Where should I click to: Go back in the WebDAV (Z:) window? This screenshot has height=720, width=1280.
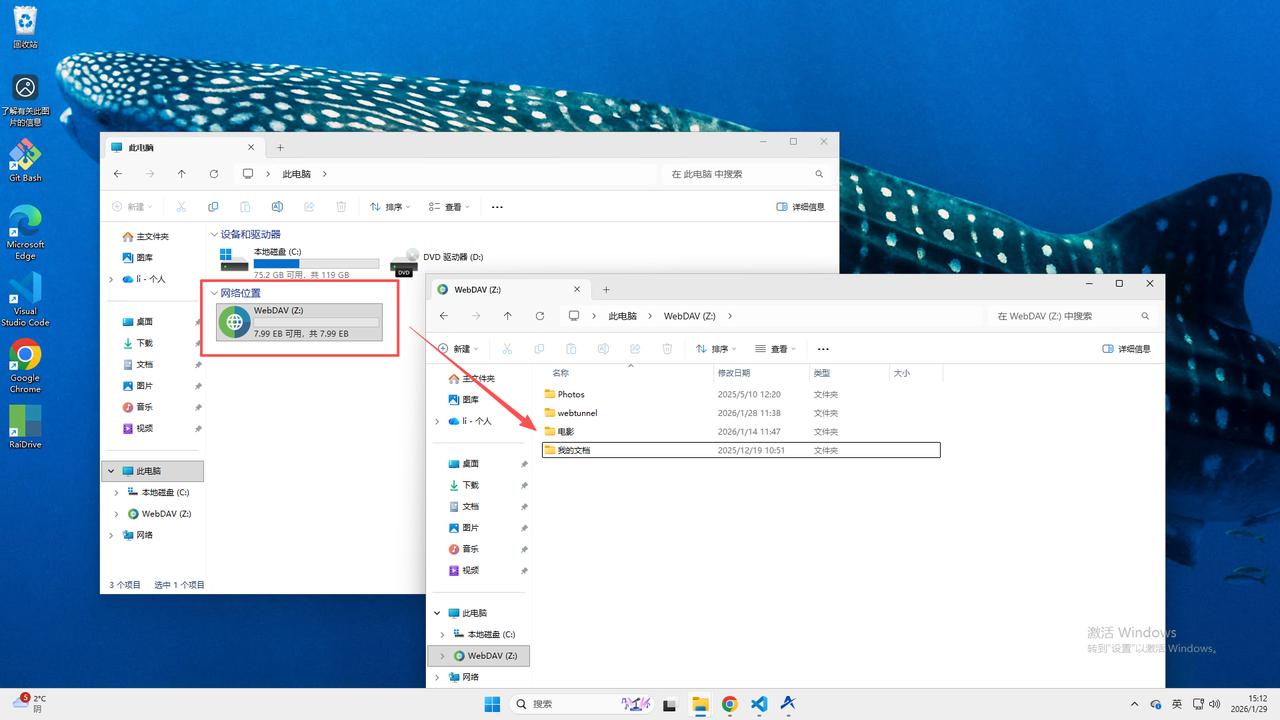[444, 316]
